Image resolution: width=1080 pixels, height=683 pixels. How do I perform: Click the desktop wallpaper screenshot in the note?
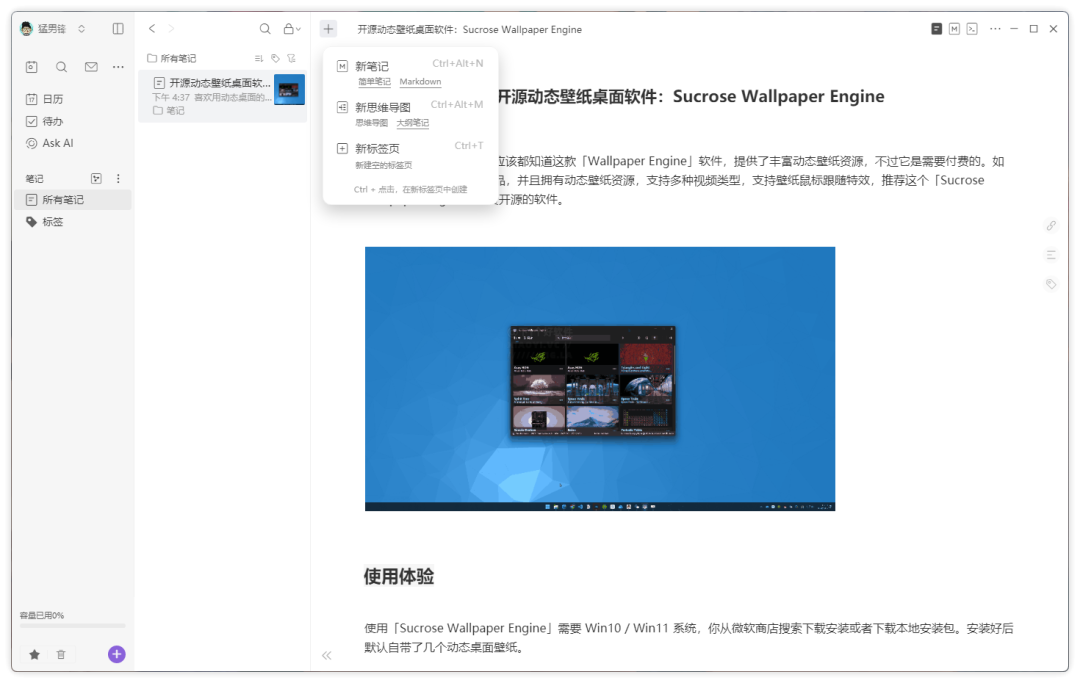600,379
